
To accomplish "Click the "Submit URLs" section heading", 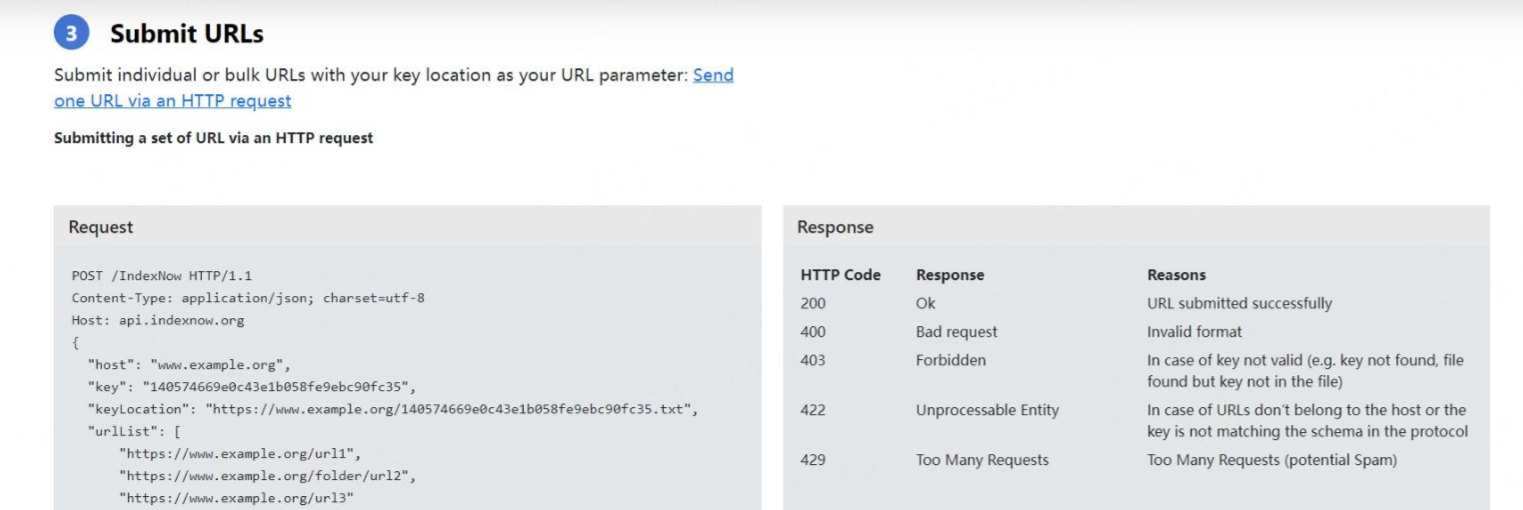I will (186, 34).
